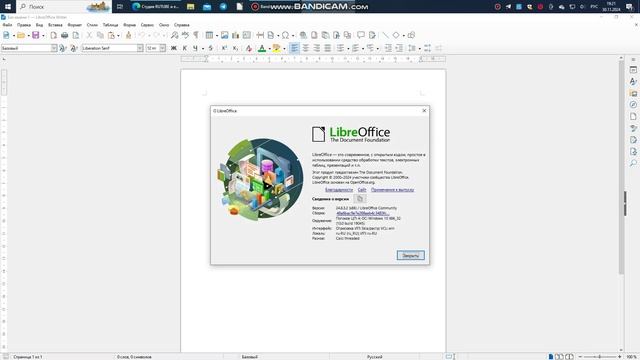
Task: Select Align Right paragraph button
Action: (x=316, y=48)
